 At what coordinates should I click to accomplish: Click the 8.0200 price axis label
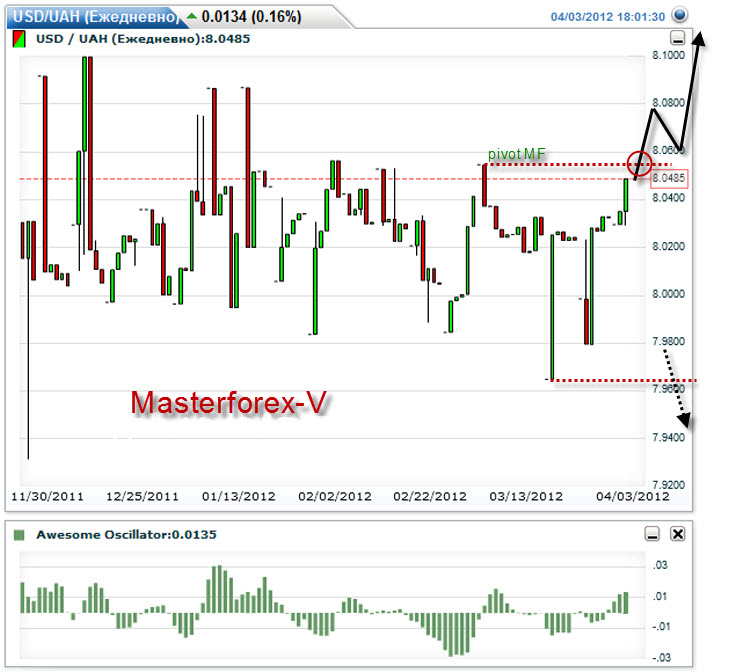click(x=668, y=246)
